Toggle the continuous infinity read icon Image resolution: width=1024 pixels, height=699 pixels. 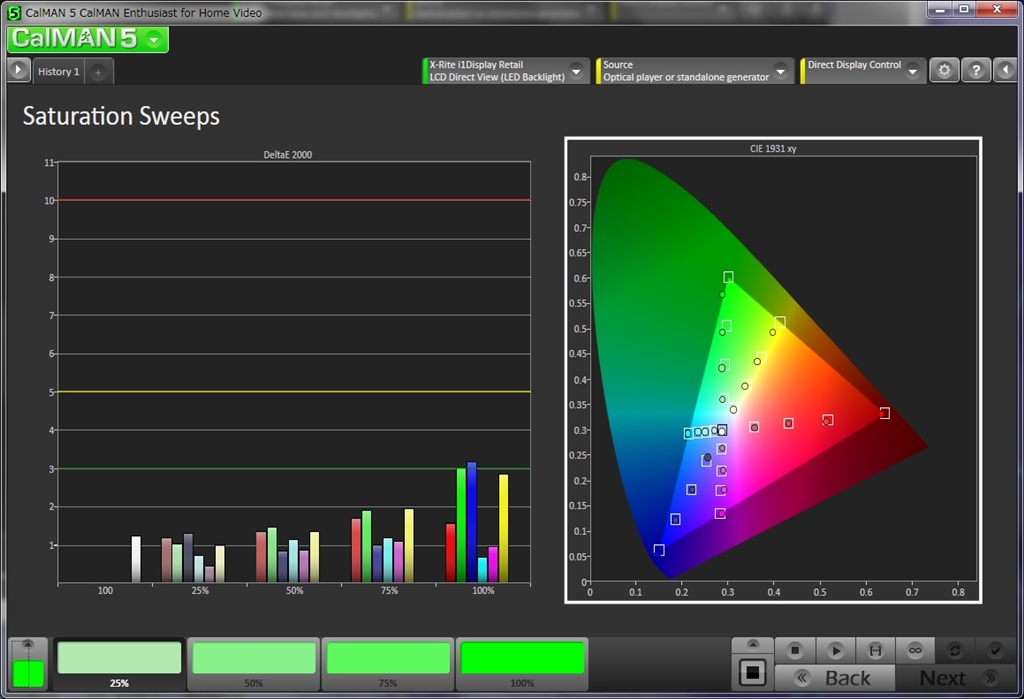(x=914, y=650)
